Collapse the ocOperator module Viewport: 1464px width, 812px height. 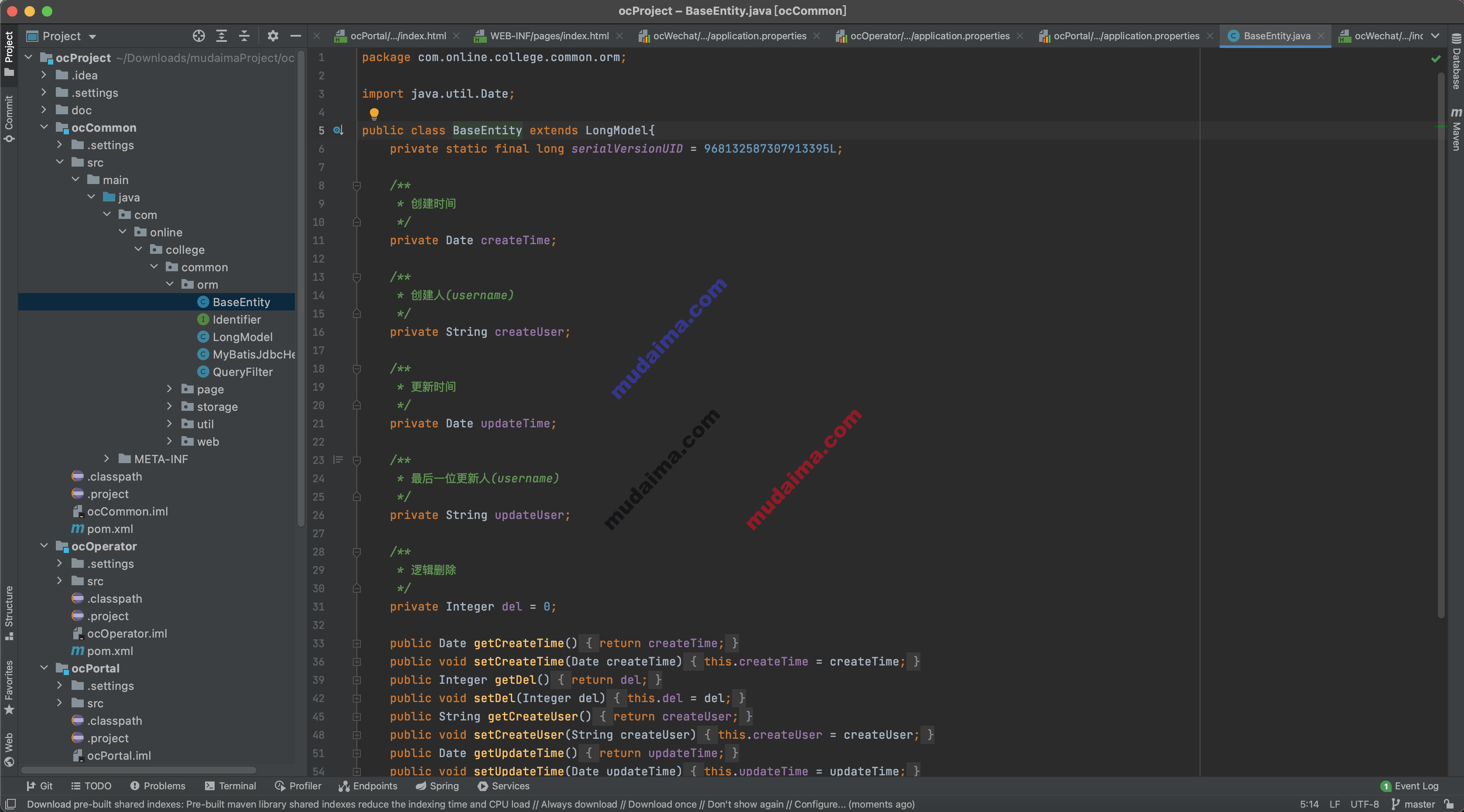tap(44, 546)
